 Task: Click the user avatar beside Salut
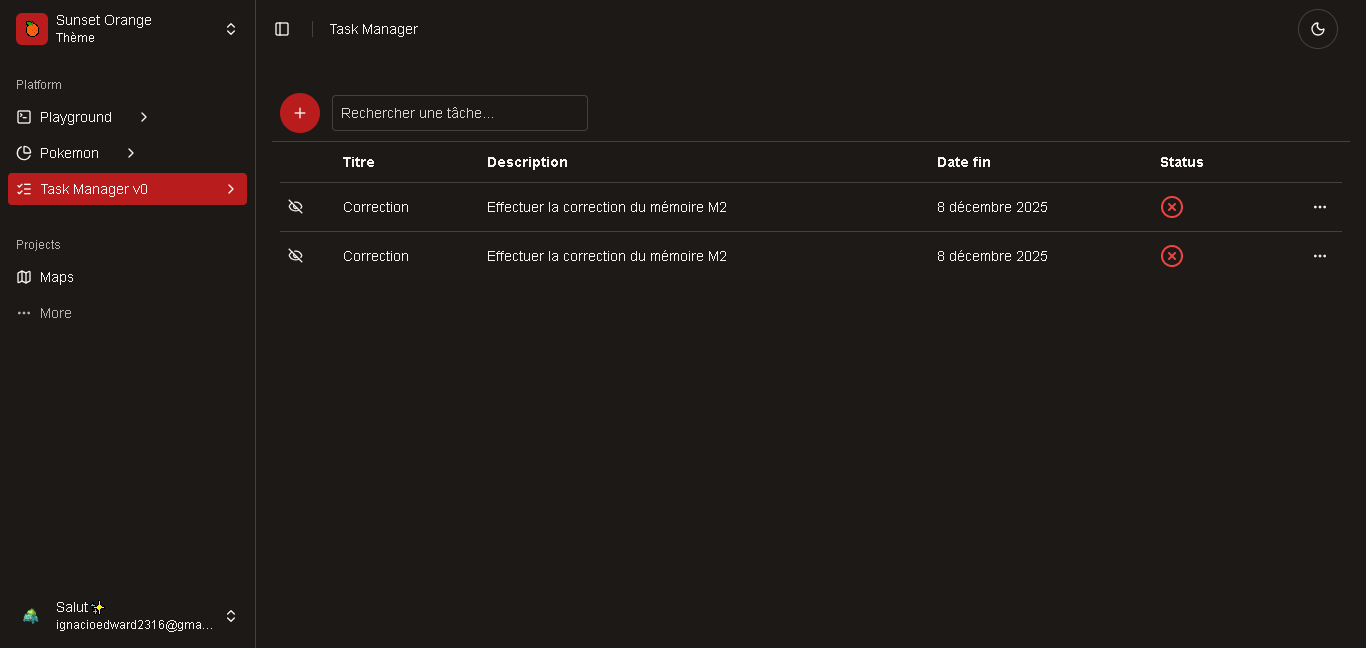pos(31,616)
